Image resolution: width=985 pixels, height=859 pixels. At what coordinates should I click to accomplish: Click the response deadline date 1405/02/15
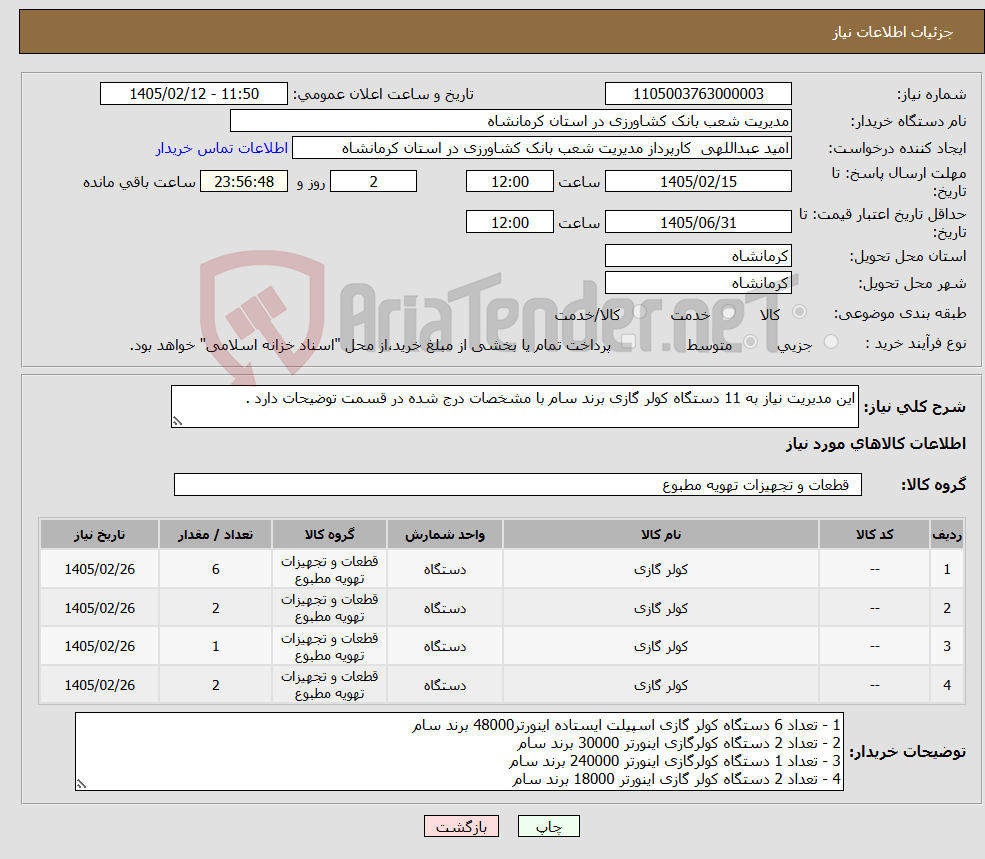698,182
